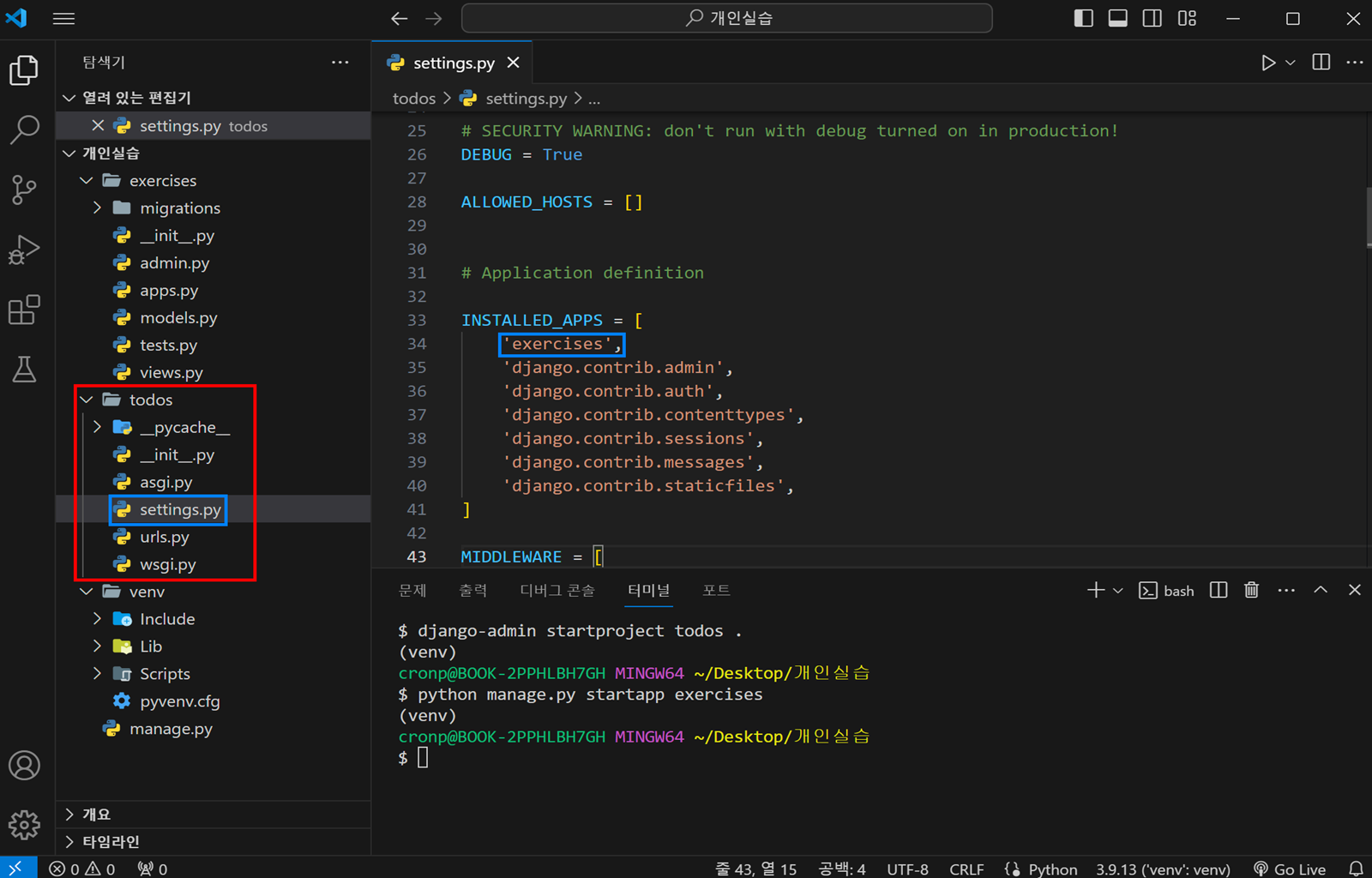Screen dimensions: 1372x878
Task: Click the editor vertical scrollbar
Action: pos(1368,217)
